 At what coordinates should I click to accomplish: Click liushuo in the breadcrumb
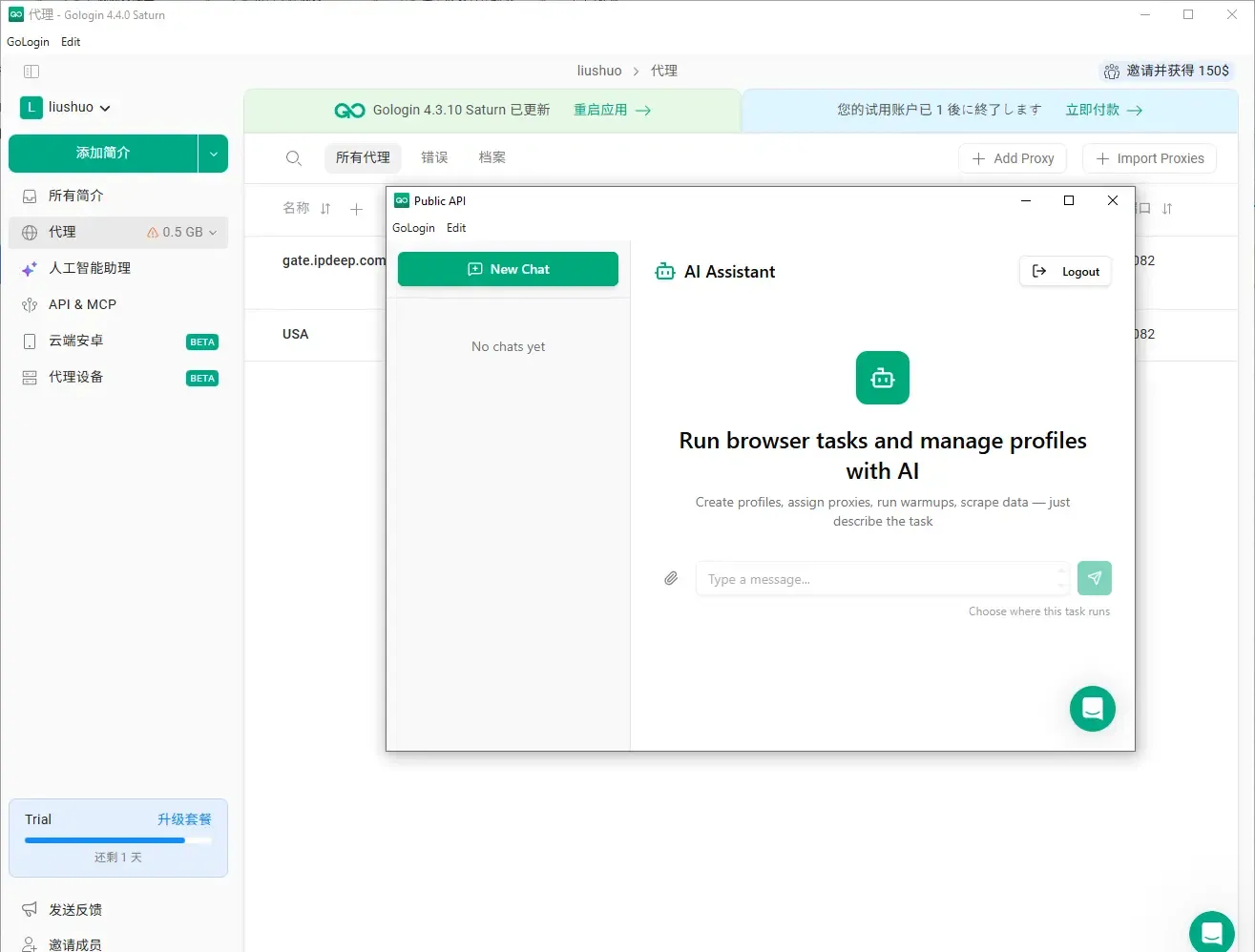599,71
